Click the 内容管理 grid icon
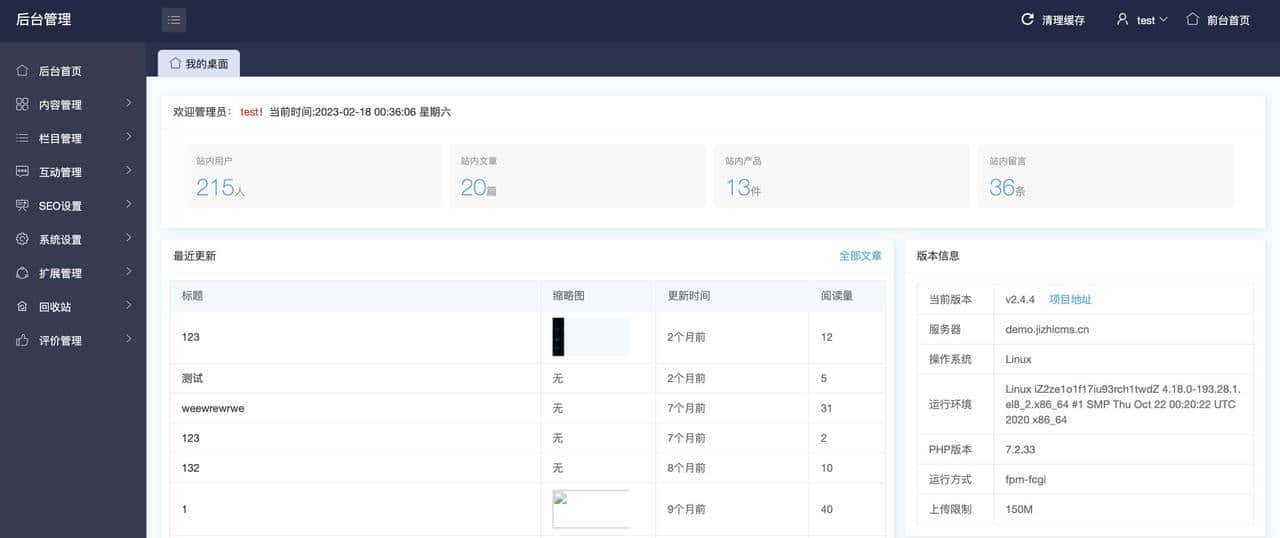 22,104
